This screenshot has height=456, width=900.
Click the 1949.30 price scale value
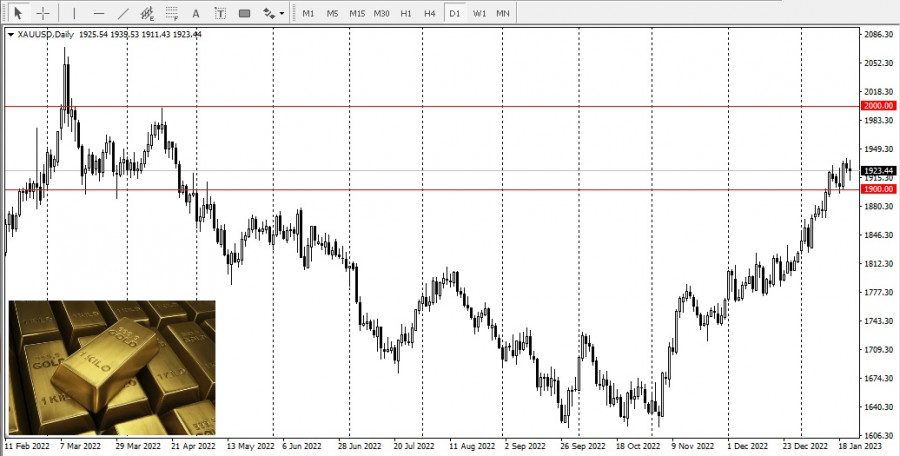click(878, 149)
